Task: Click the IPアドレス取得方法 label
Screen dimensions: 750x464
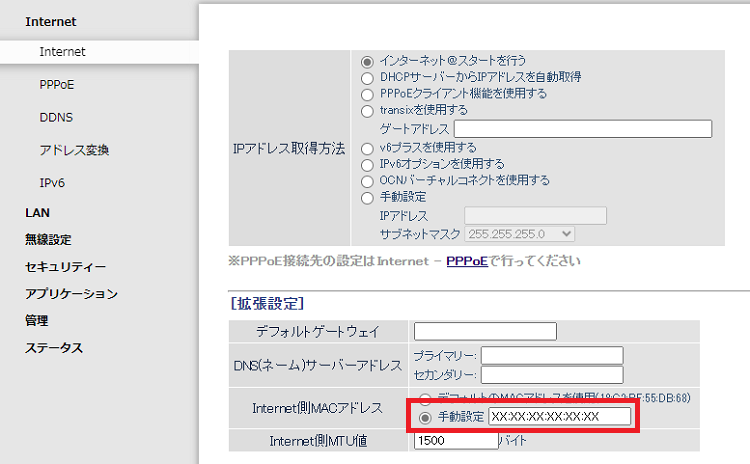Action: pos(288,148)
